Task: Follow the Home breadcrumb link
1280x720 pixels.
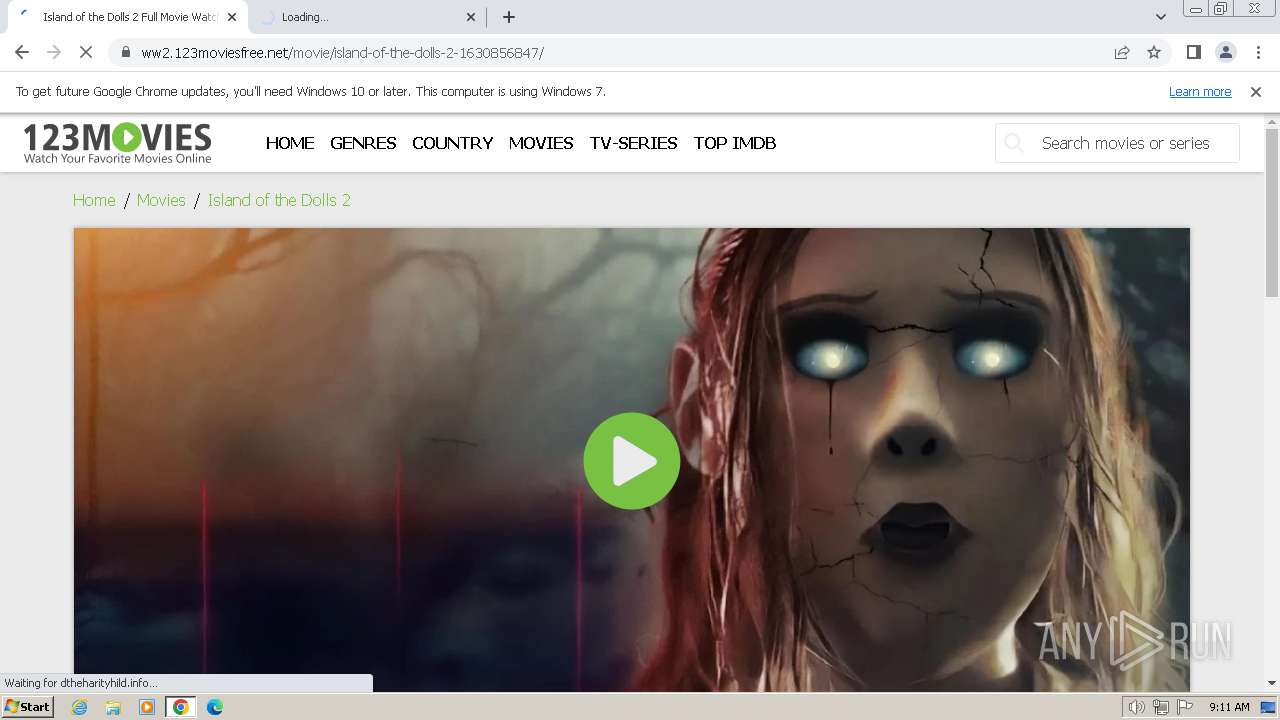Action: tap(94, 200)
